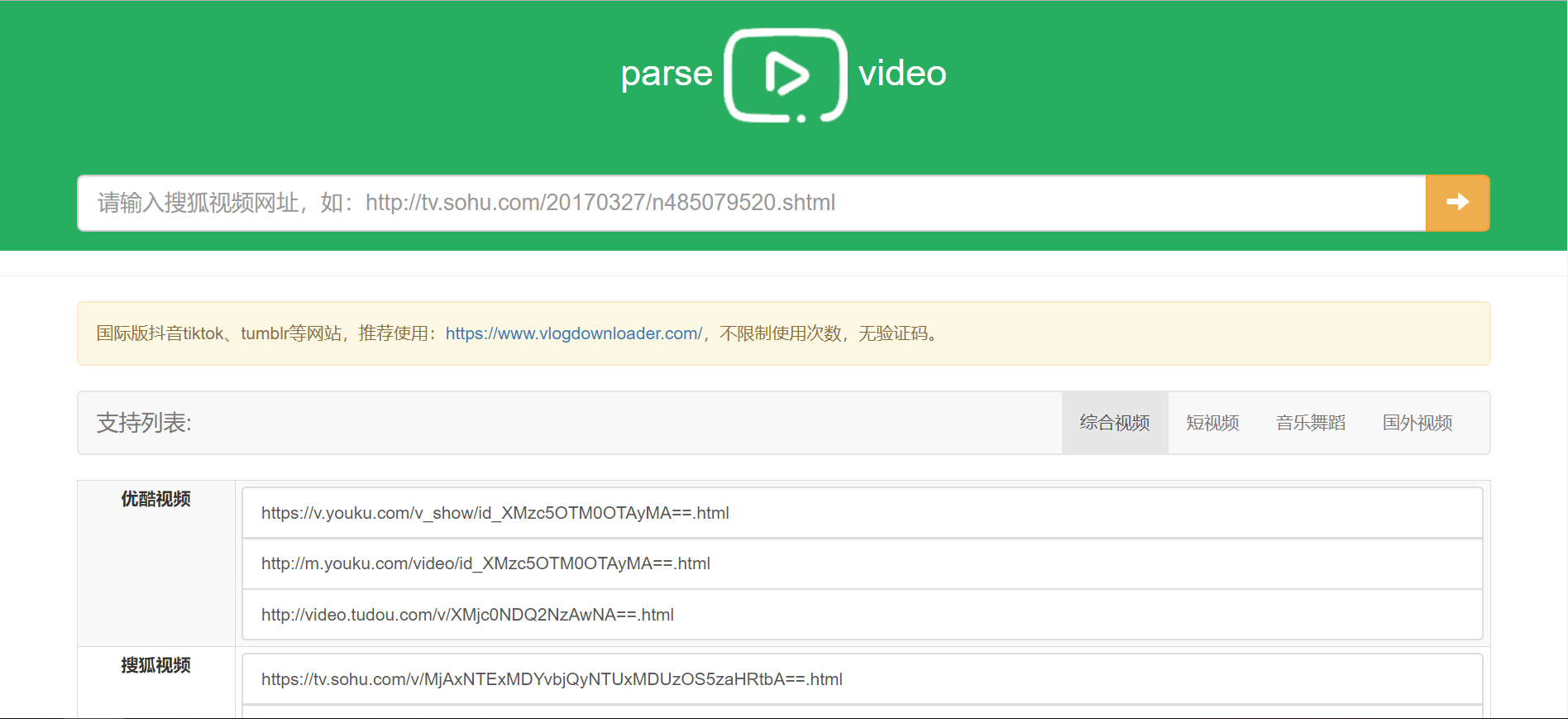The height and width of the screenshot is (719, 1568).
Task: Select the video.tudou.com example URL
Action: 862,615
